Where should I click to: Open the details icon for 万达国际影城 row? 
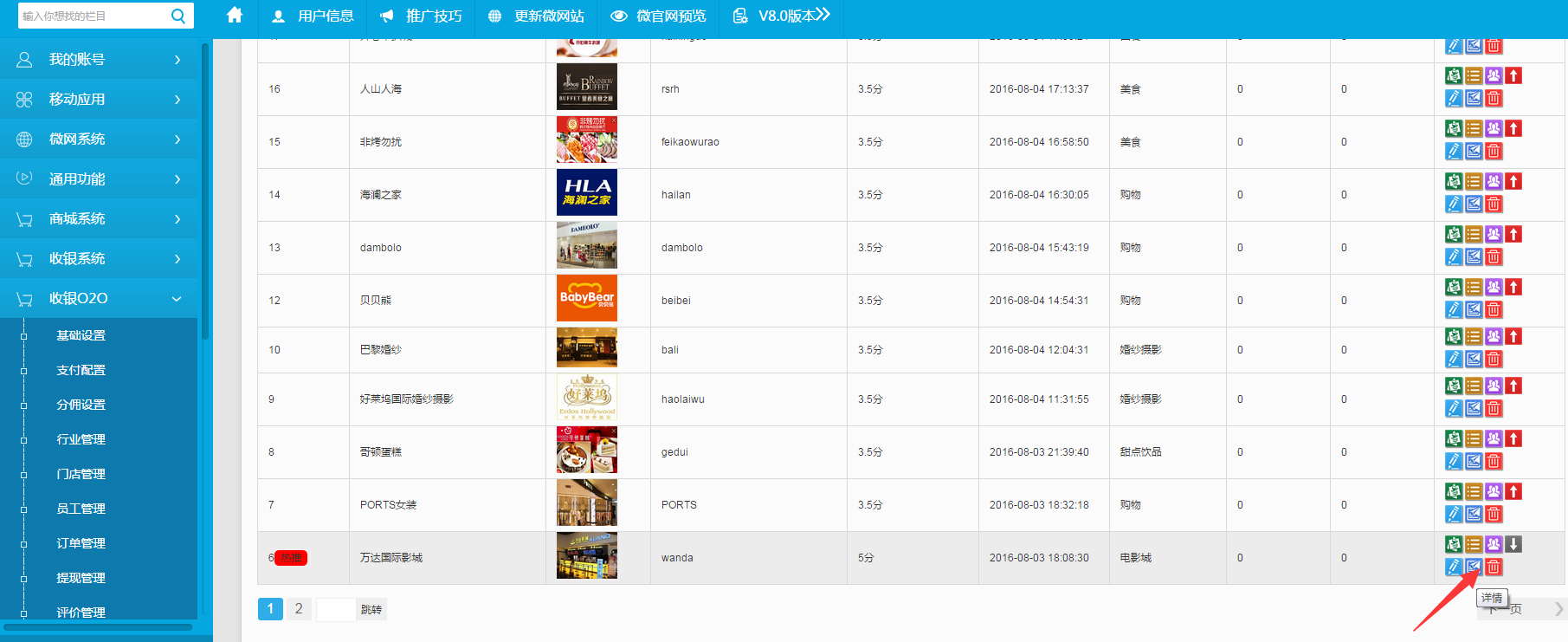[x=1474, y=567]
